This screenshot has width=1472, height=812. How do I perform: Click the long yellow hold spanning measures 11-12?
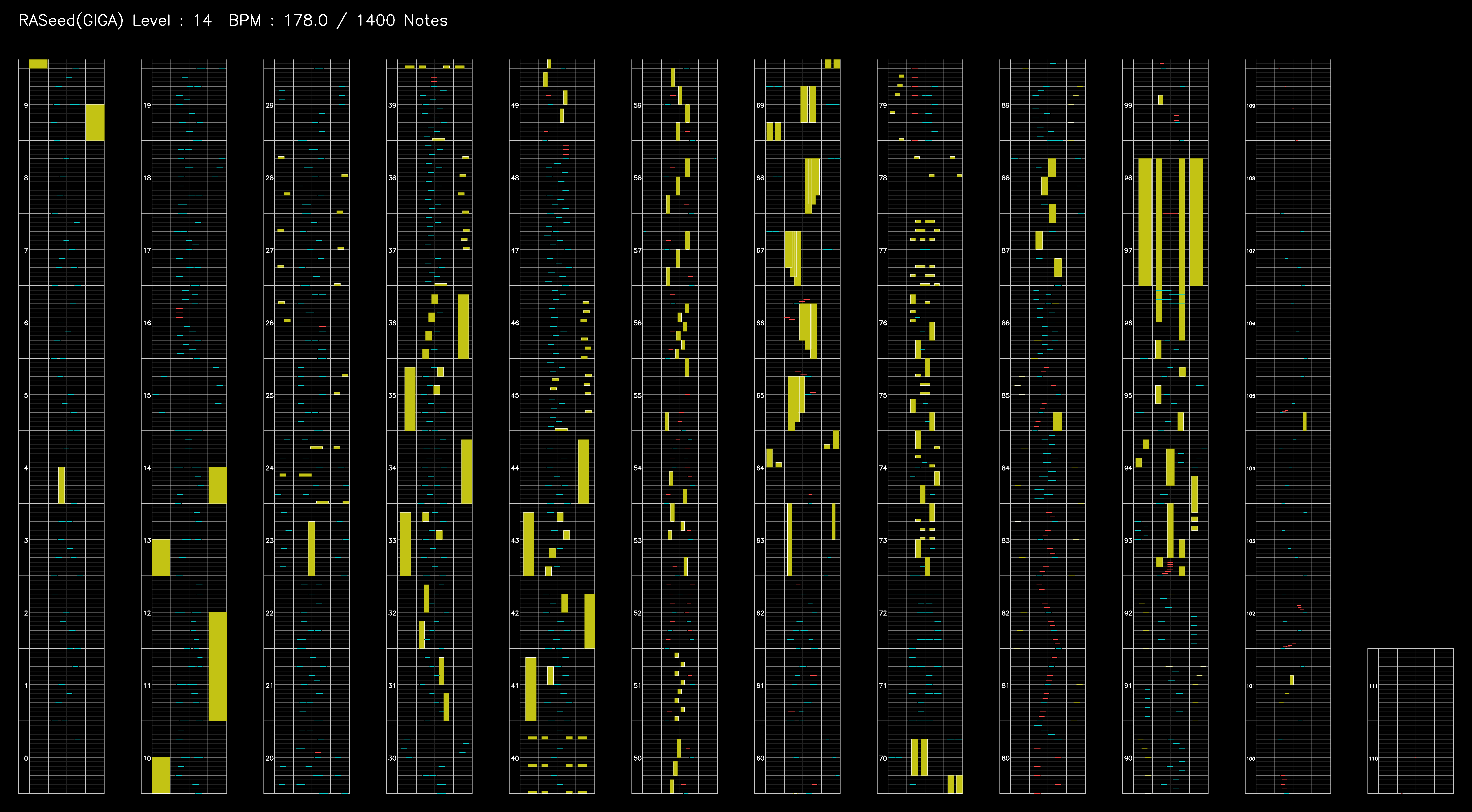[218, 666]
